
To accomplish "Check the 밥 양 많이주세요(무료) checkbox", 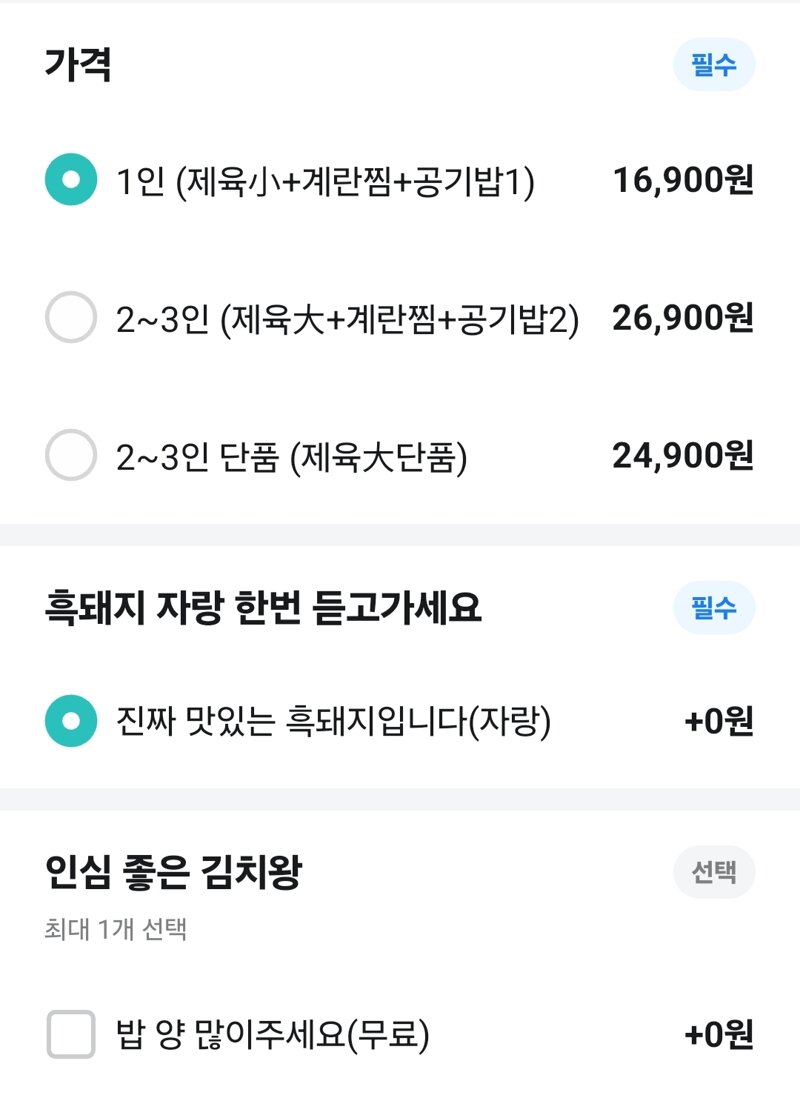I will pos(71,1034).
